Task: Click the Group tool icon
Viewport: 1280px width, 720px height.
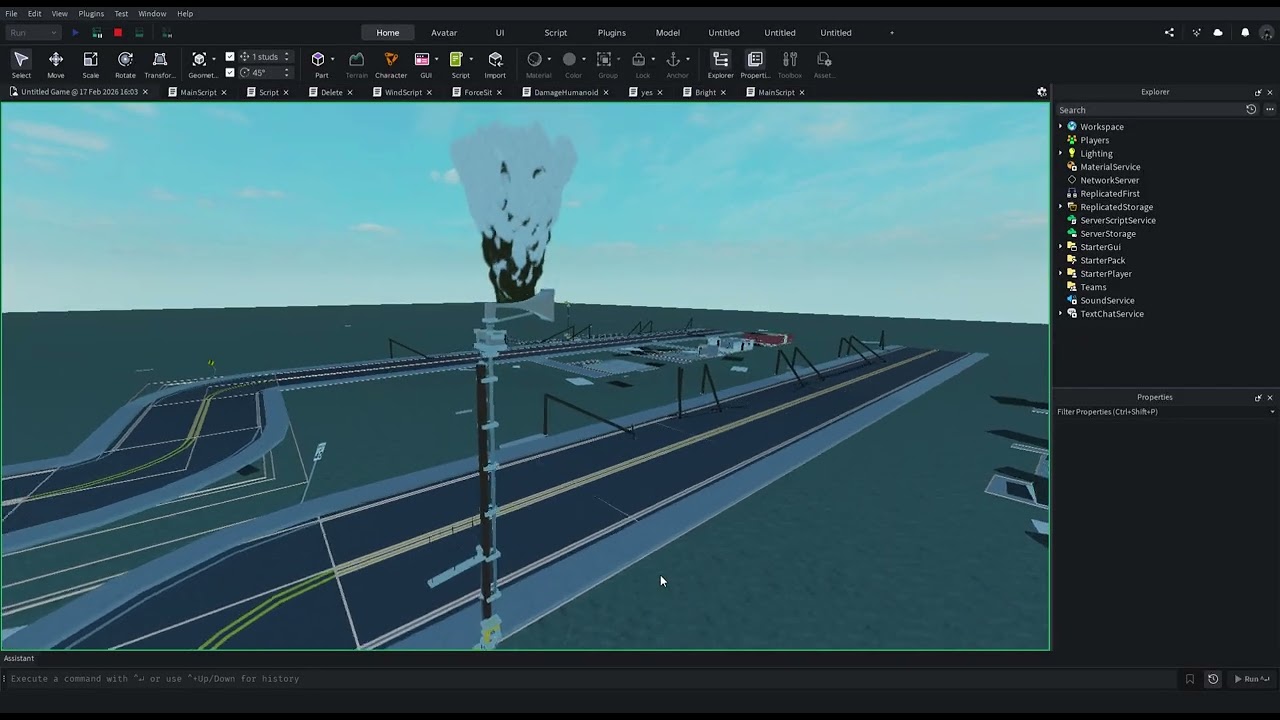Action: tap(604, 60)
